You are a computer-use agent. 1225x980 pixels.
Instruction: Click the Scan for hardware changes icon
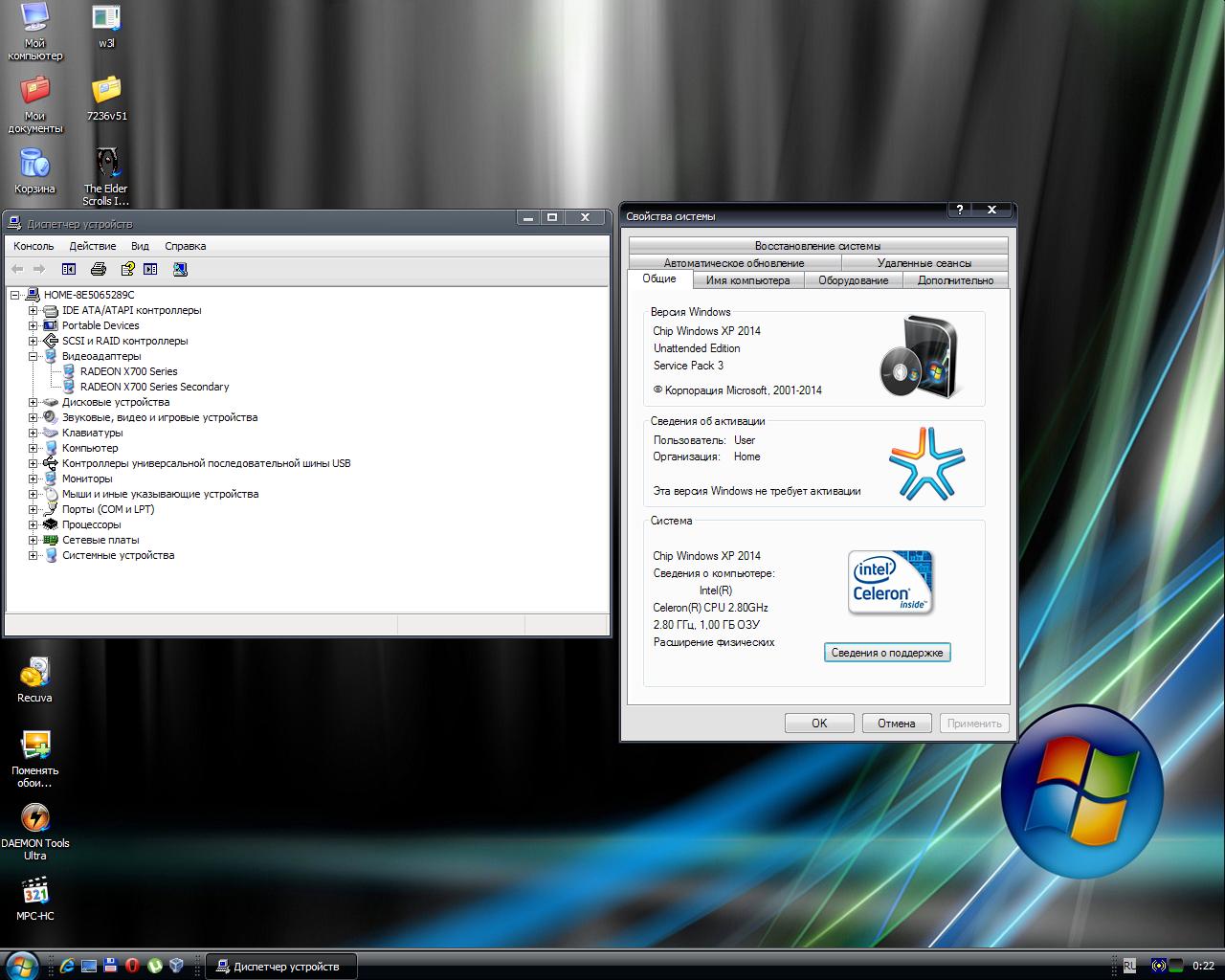click(180, 270)
